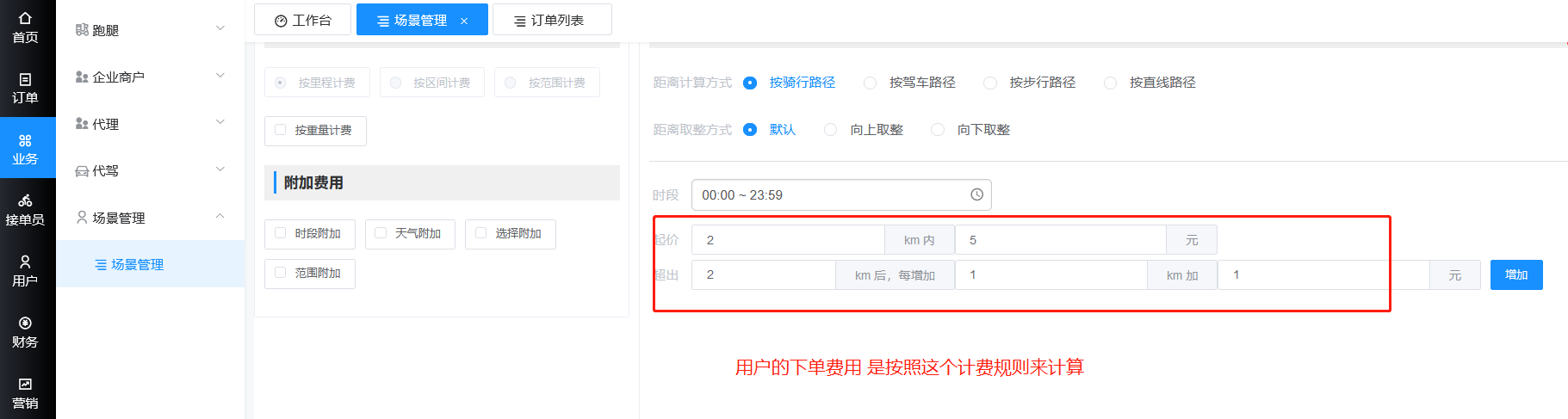Close the 场景管理 tab with x
The image size is (1568, 419).
[464, 21]
